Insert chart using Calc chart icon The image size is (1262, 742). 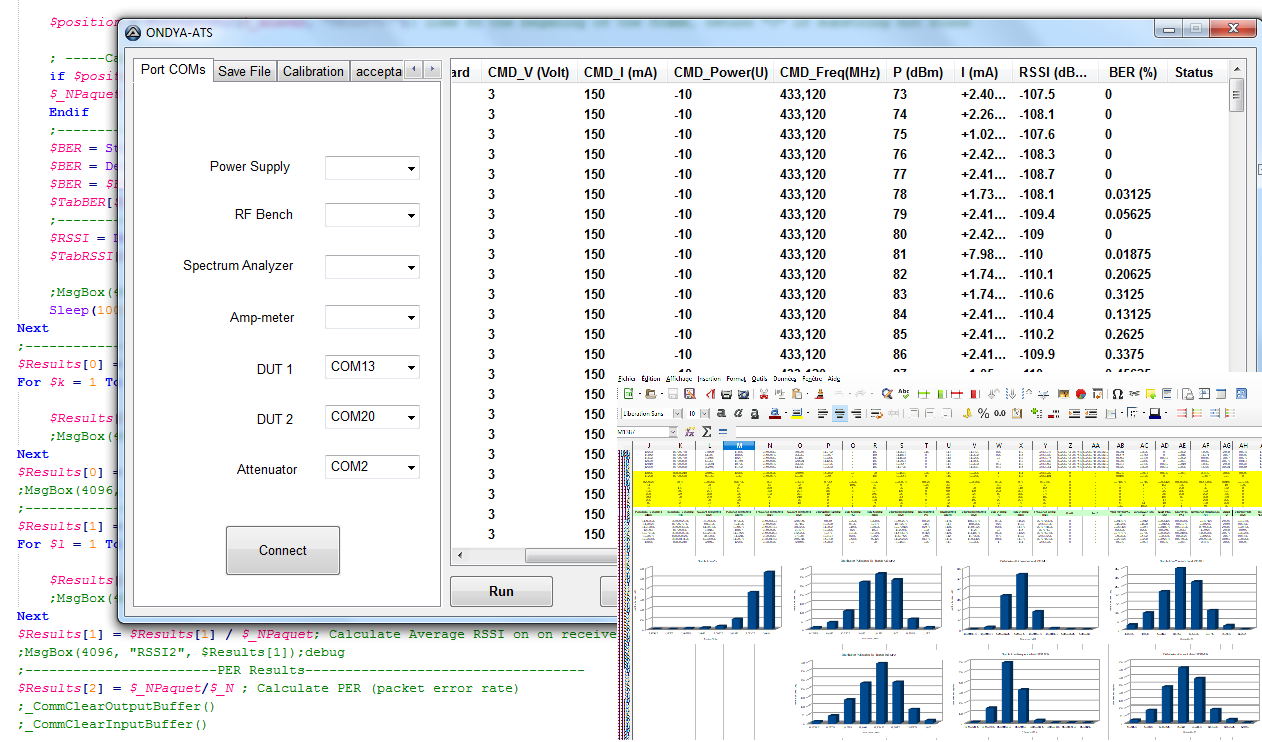click(1081, 394)
